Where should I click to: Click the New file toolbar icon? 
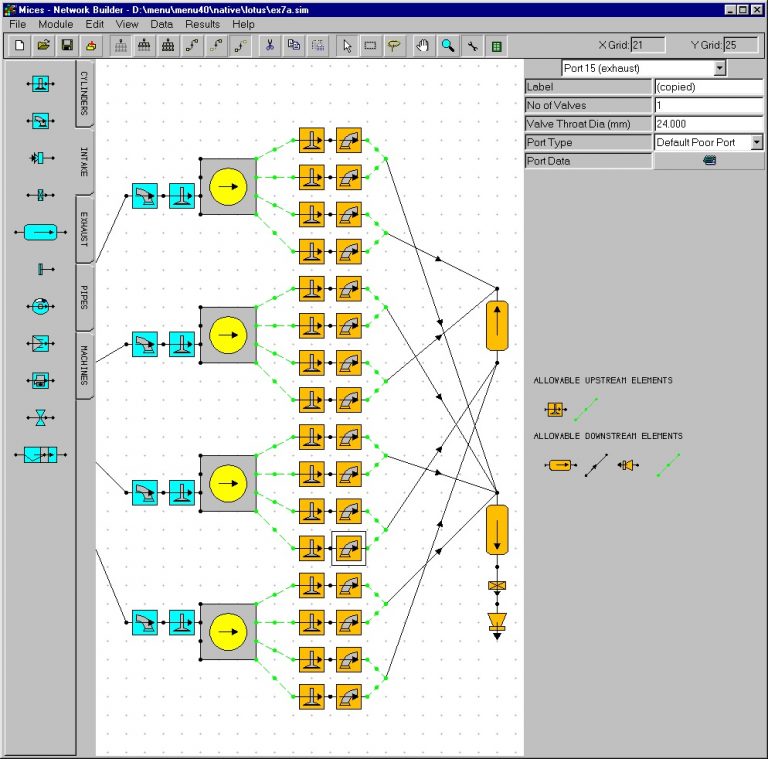(x=19, y=45)
